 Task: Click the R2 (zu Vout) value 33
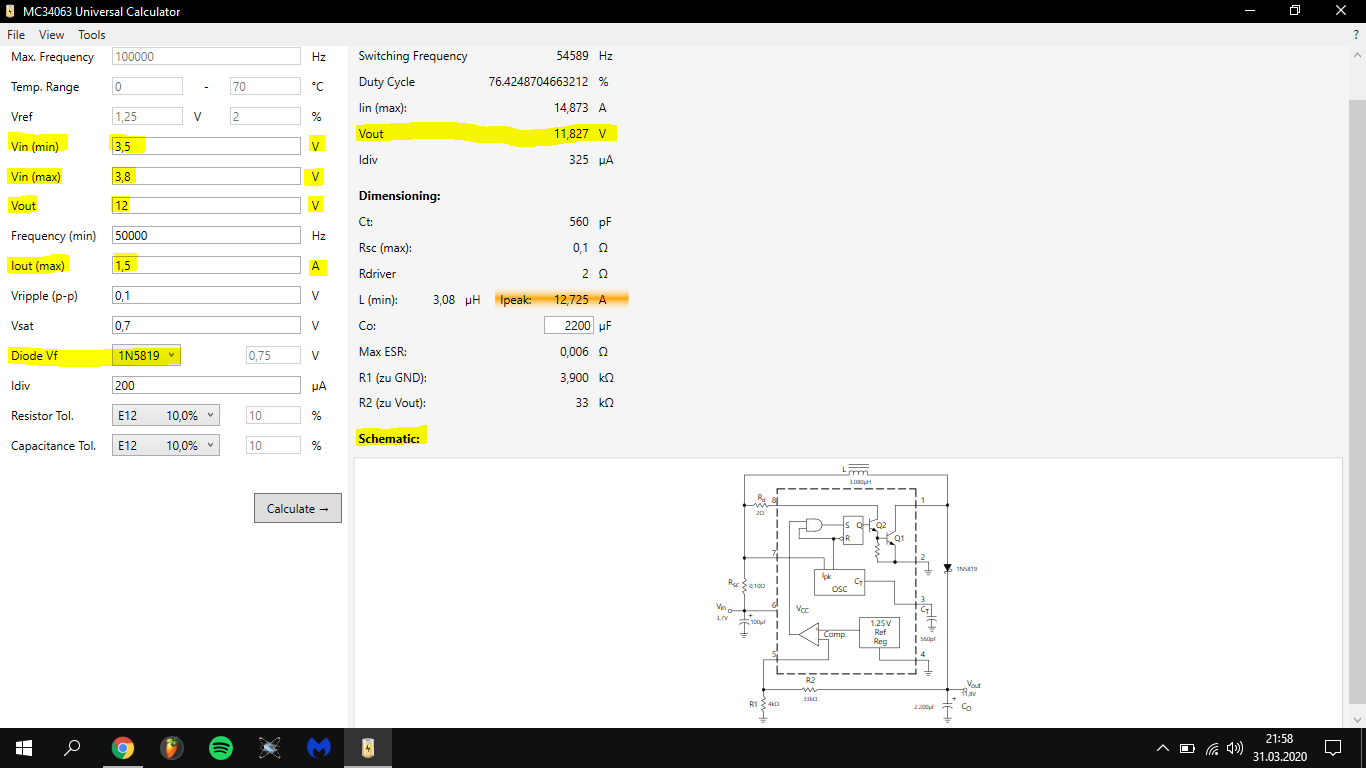(x=582, y=403)
